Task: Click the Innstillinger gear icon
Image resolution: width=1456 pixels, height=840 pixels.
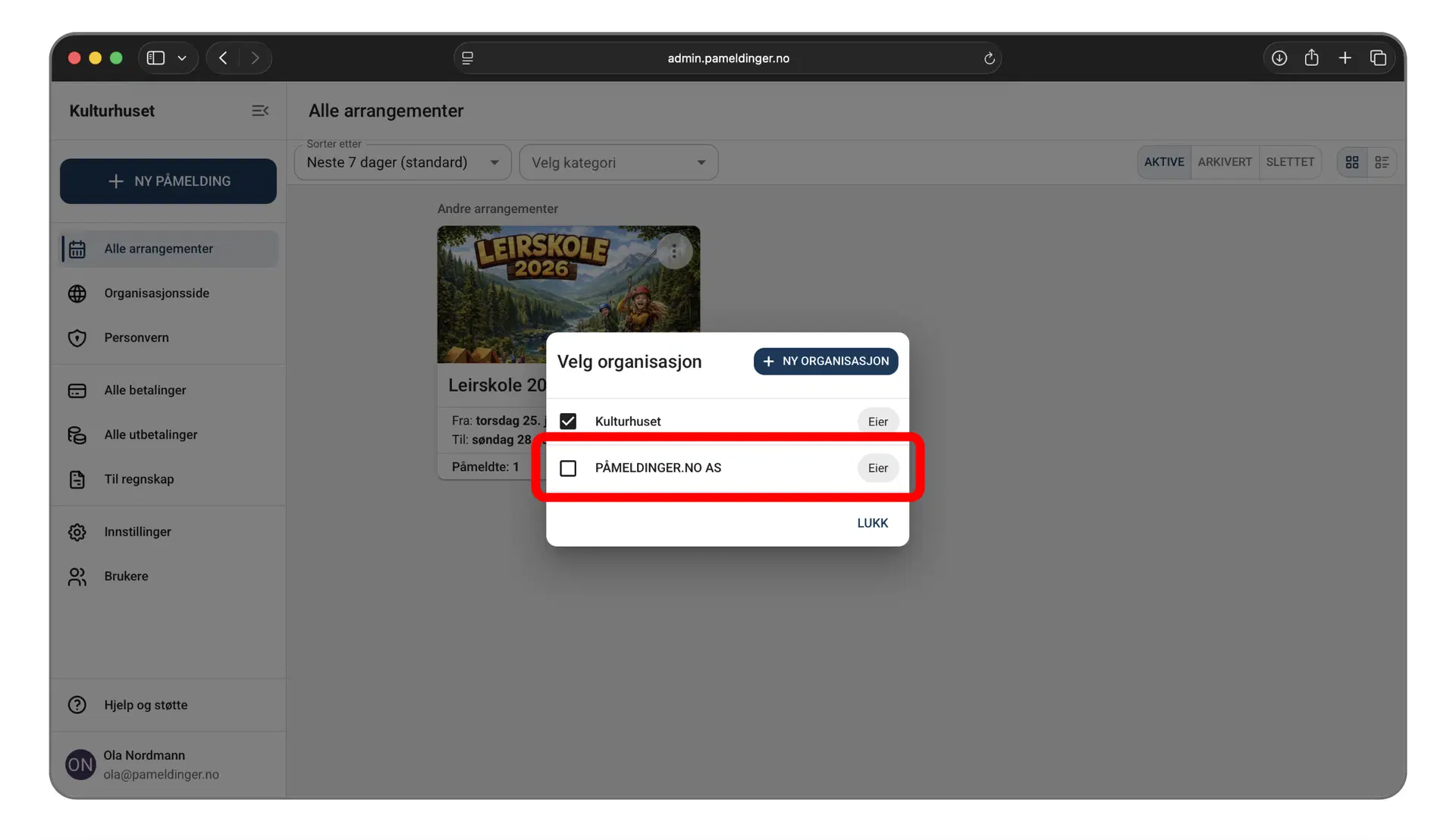Action: (77, 532)
